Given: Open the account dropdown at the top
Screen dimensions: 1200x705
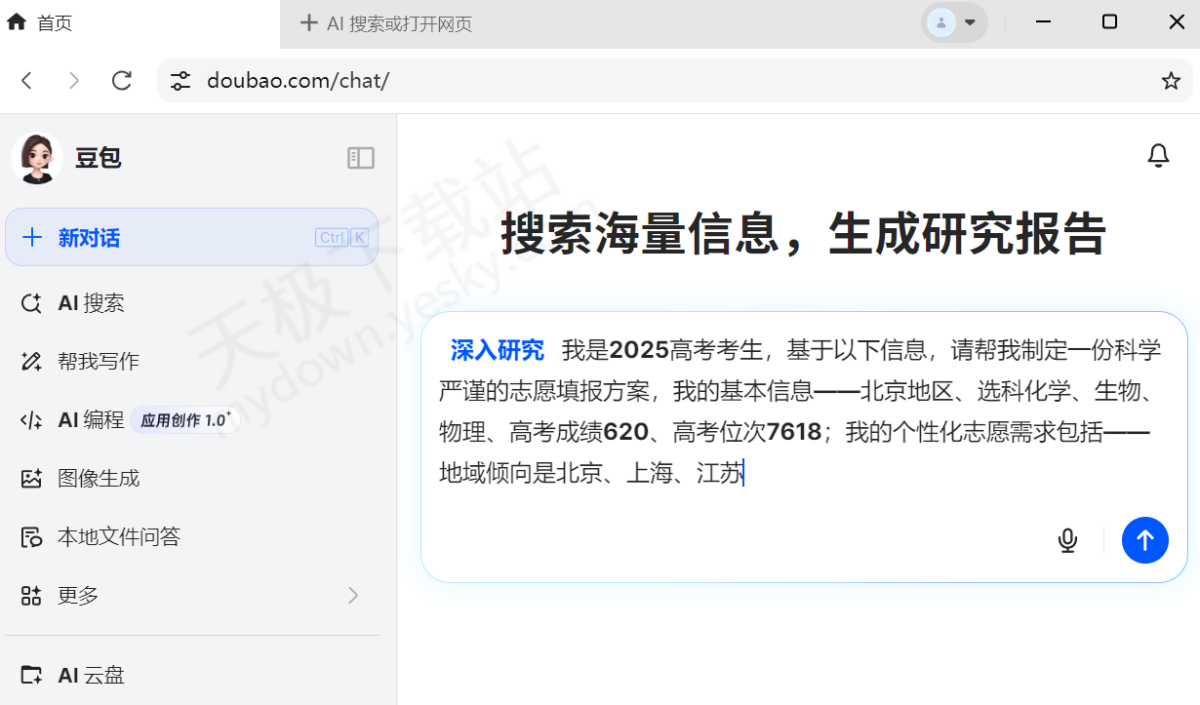Looking at the screenshot, I should 953,22.
